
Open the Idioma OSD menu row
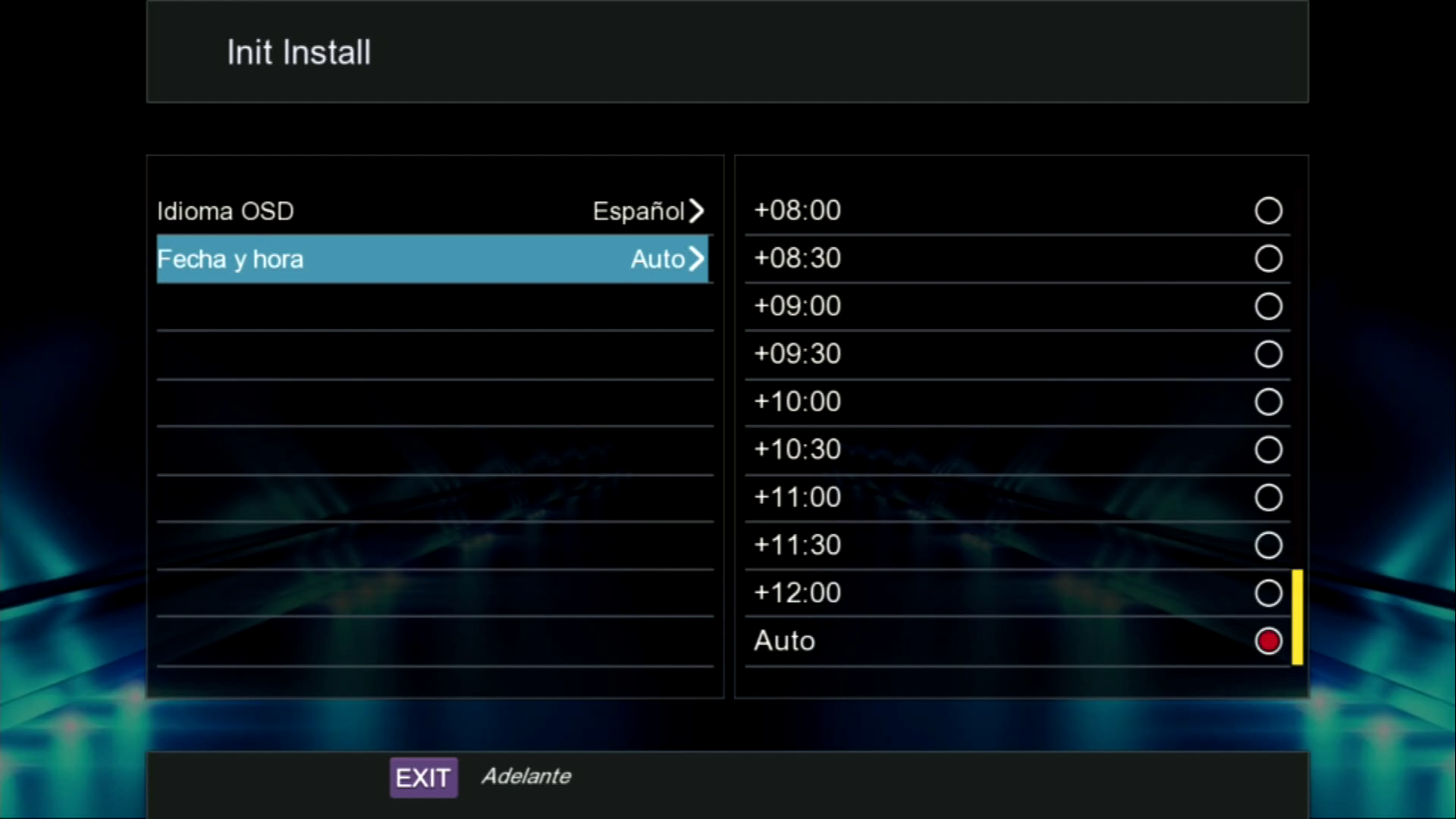(432, 211)
